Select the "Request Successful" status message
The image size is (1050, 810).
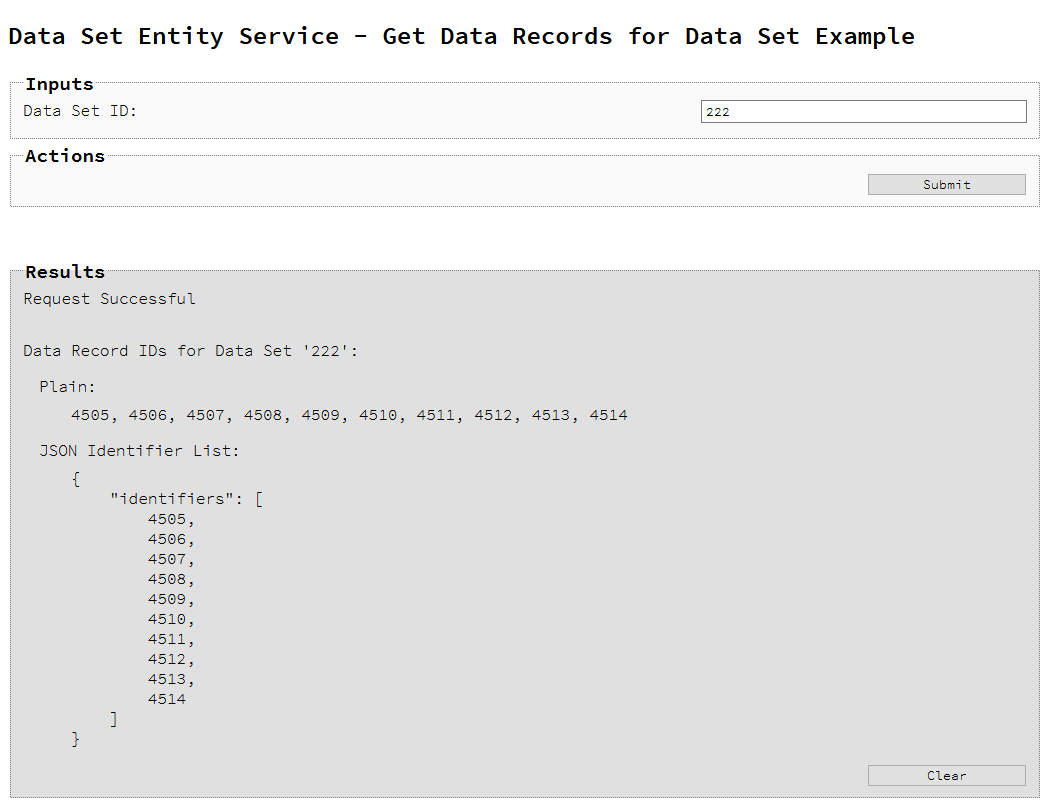click(x=110, y=299)
